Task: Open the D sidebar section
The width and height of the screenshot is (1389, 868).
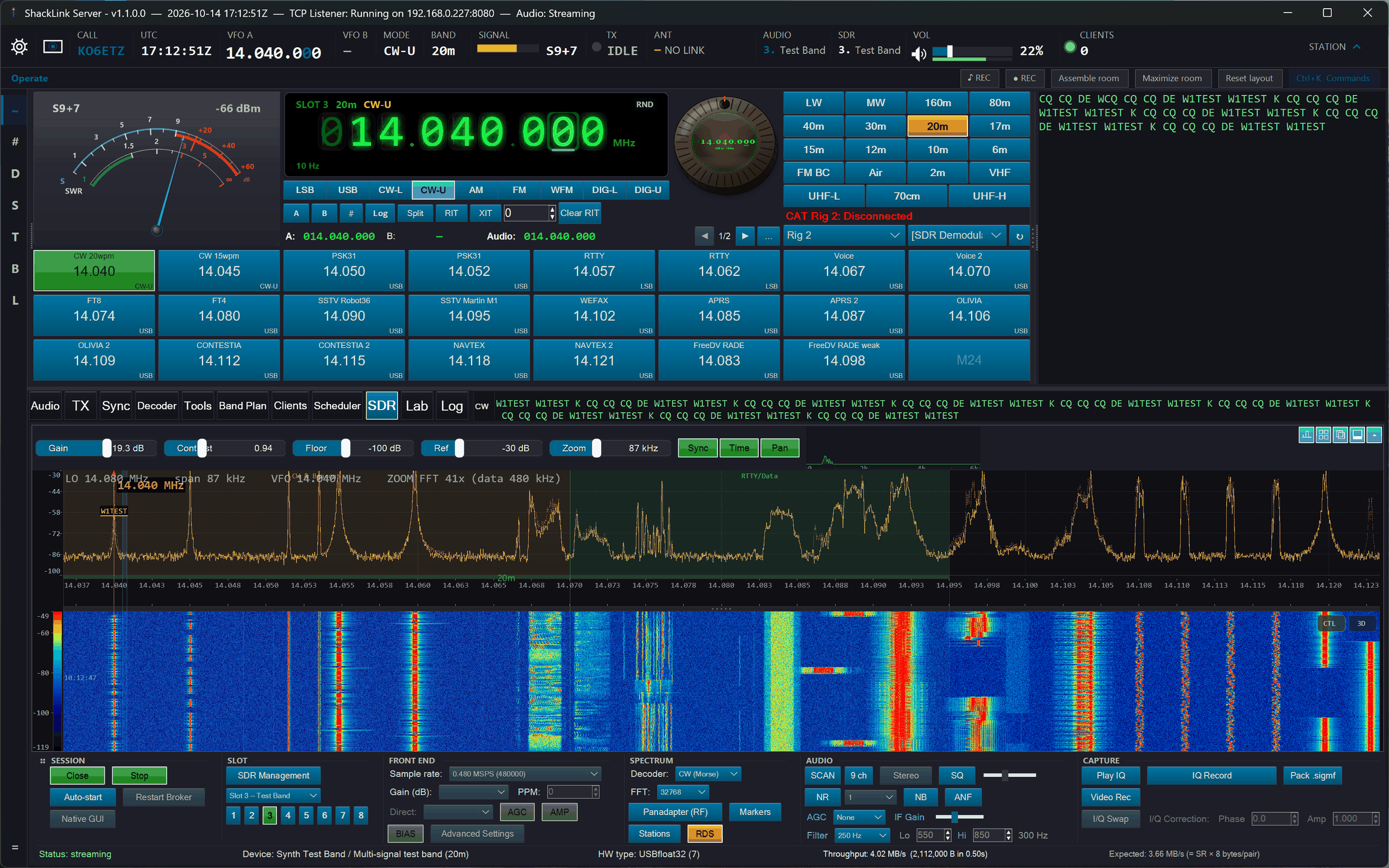Action: pos(15,174)
